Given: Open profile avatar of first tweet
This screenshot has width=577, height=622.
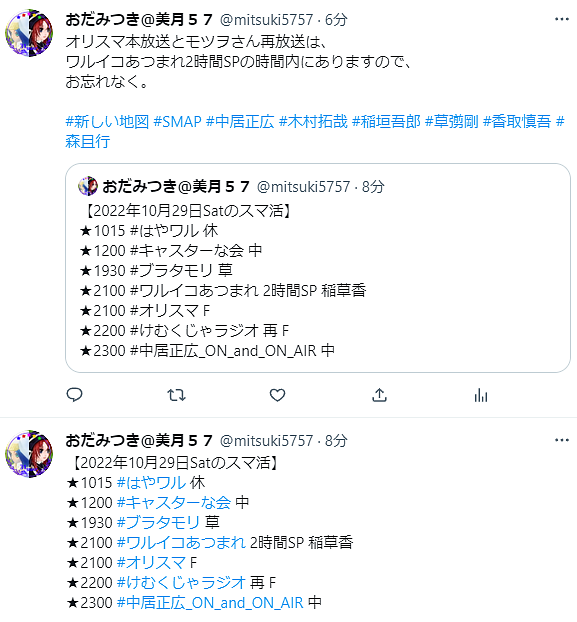Looking at the screenshot, I should click(x=29, y=33).
